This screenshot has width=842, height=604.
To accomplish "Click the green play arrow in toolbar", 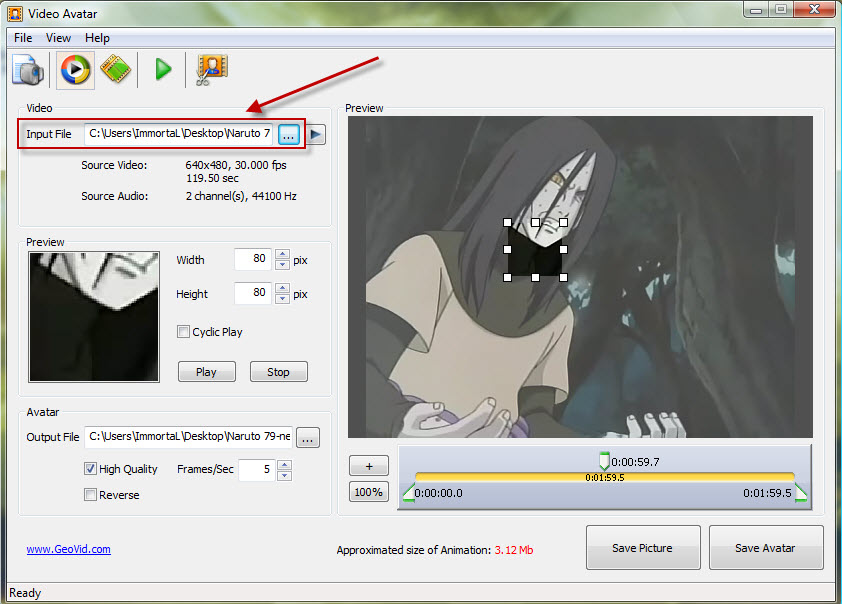I will (x=163, y=69).
